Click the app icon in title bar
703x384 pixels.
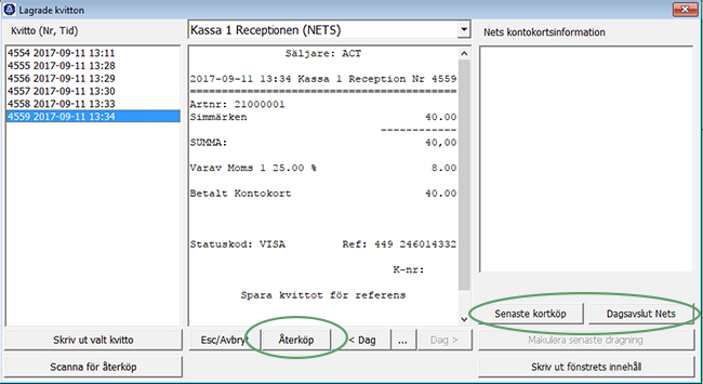(x=9, y=9)
